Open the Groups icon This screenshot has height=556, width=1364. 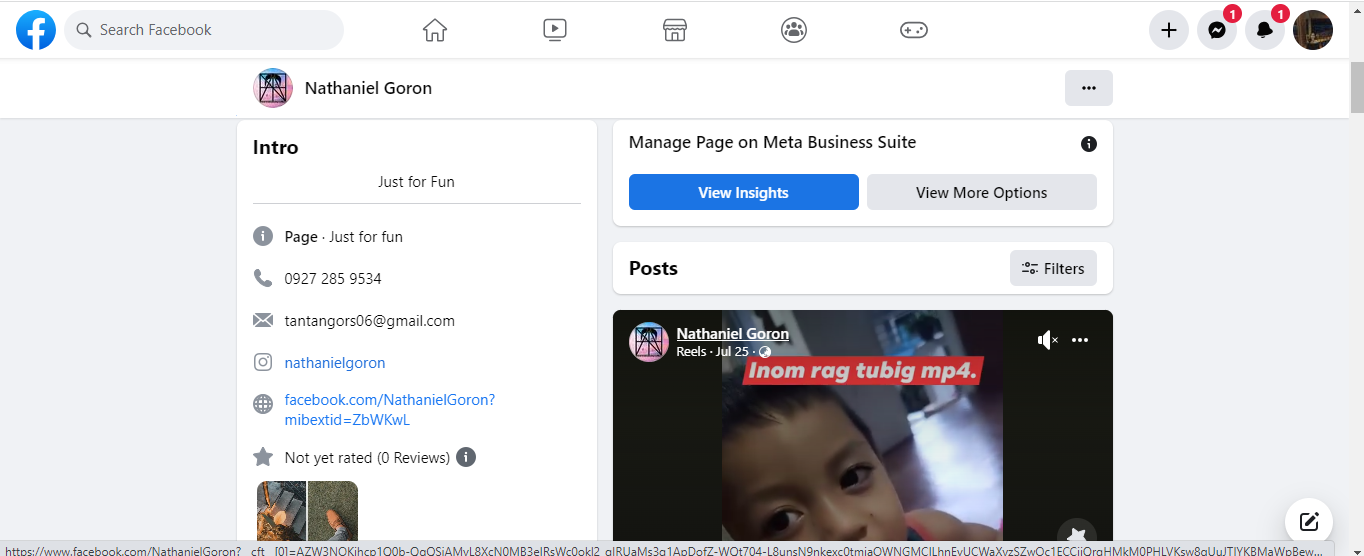tap(794, 30)
